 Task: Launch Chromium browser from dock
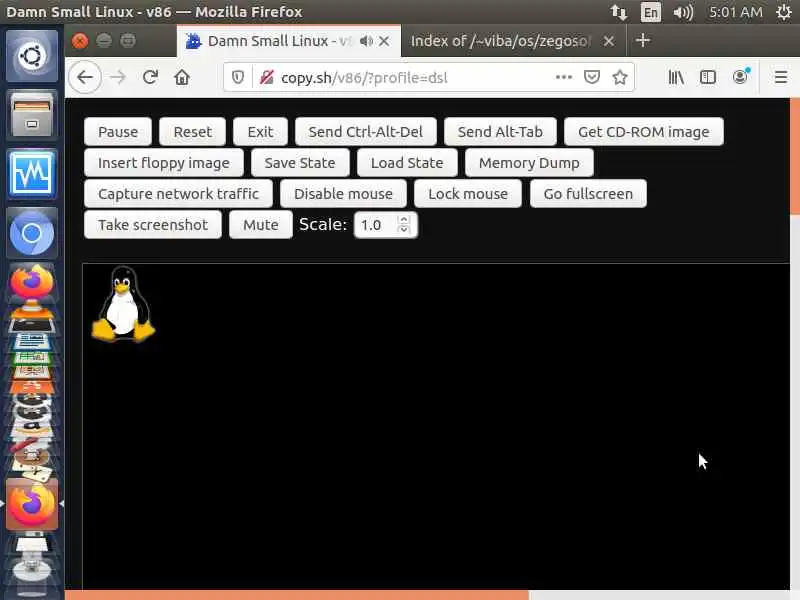(32, 233)
